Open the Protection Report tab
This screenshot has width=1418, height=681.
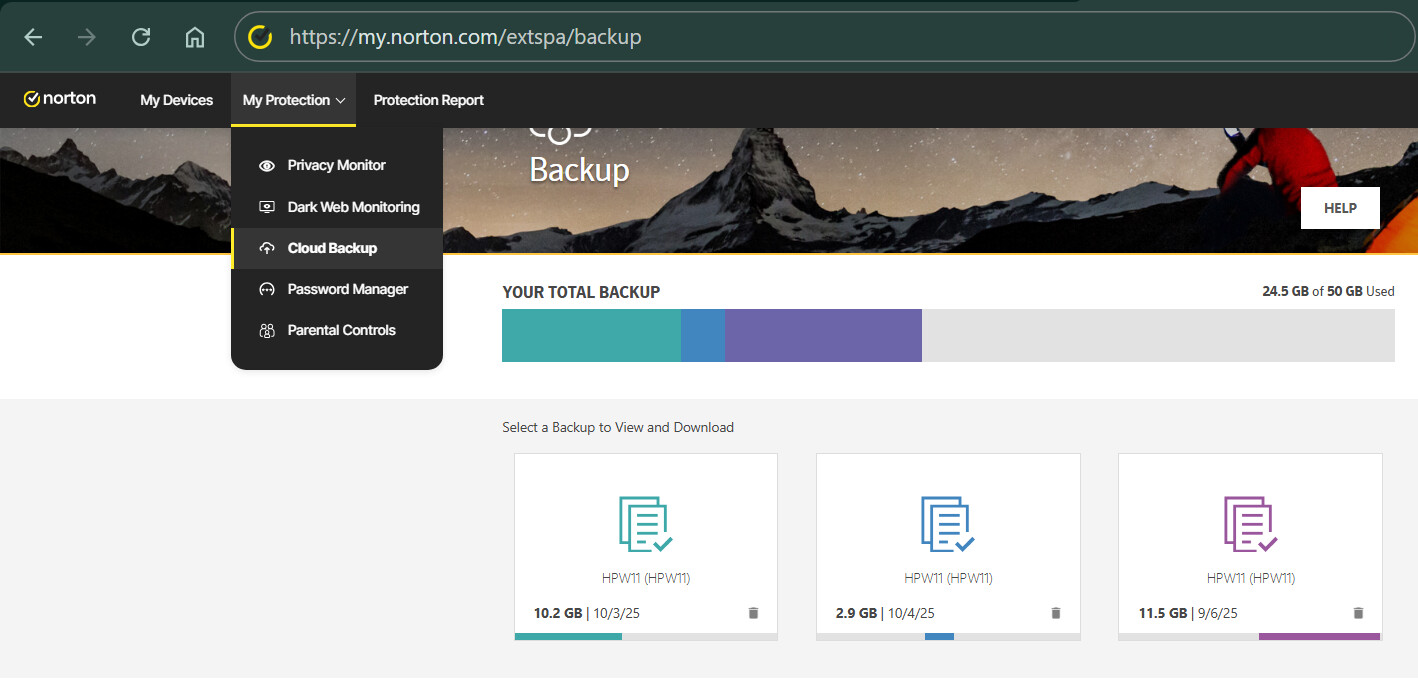428,100
